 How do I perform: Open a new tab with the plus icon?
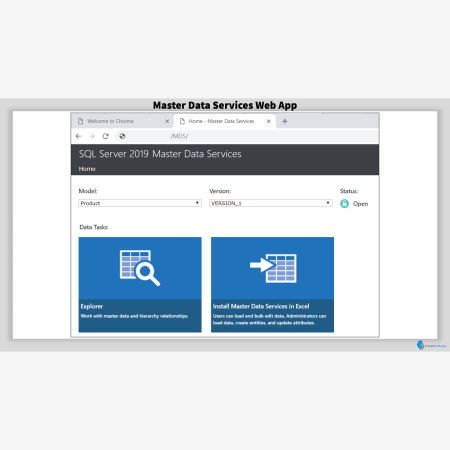click(x=285, y=121)
